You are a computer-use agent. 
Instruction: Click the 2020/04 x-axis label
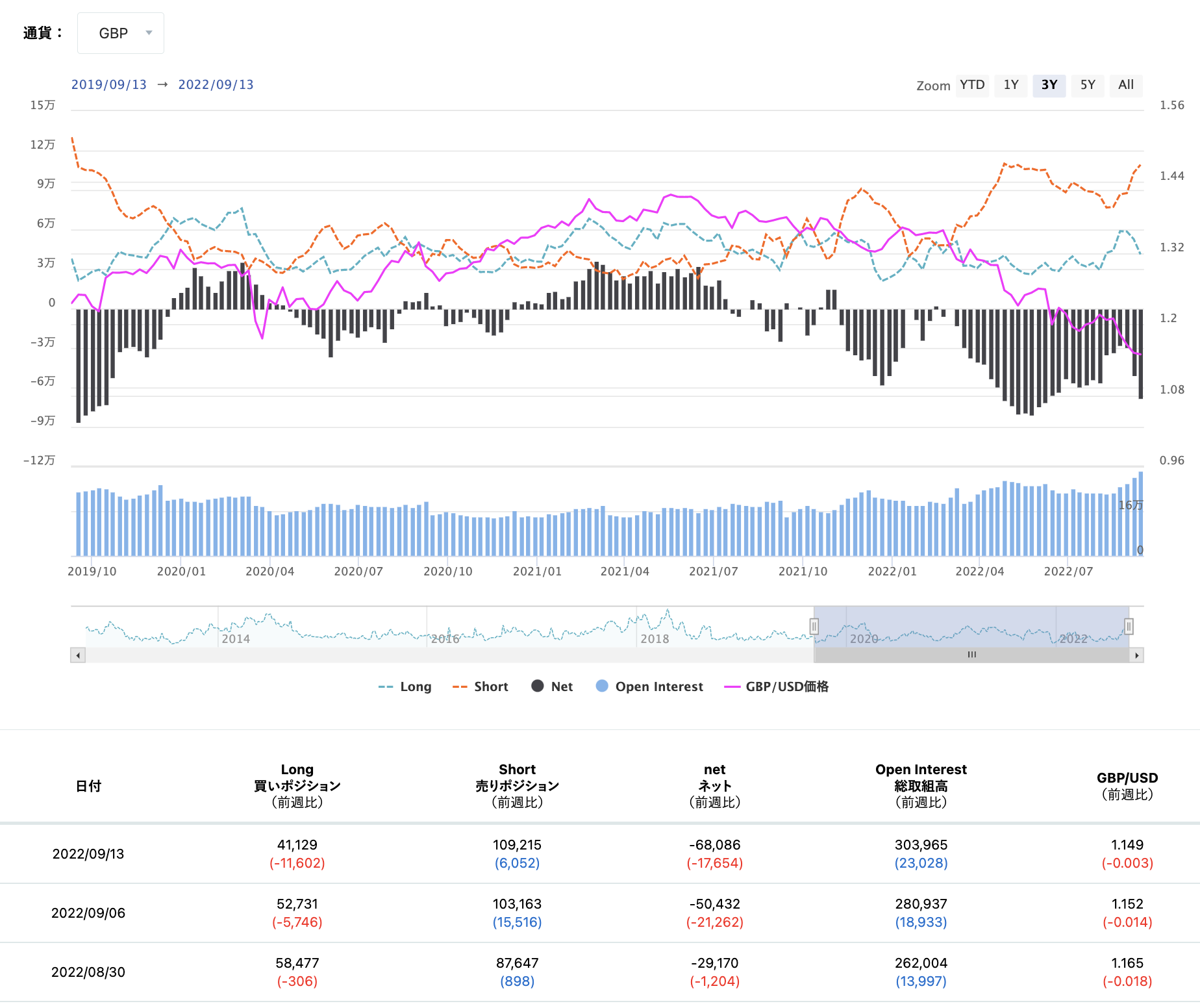(270, 572)
